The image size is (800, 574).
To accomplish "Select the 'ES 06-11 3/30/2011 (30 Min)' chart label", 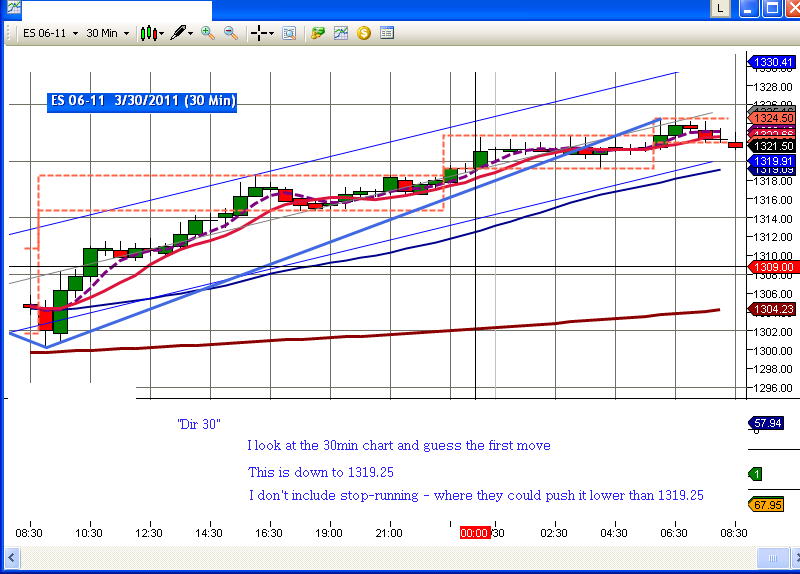I will point(142,101).
